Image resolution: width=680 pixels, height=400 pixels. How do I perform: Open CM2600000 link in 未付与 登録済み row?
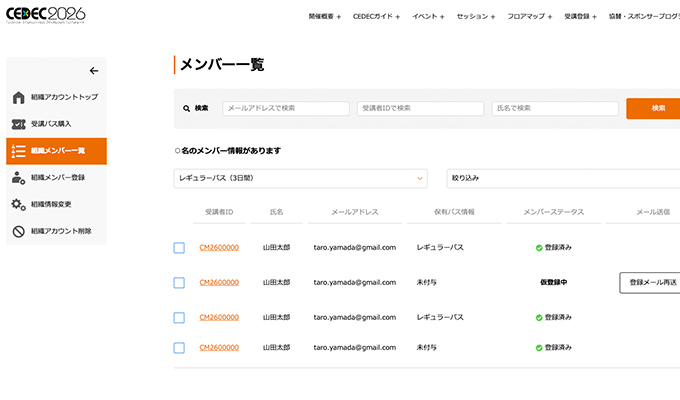point(219,348)
